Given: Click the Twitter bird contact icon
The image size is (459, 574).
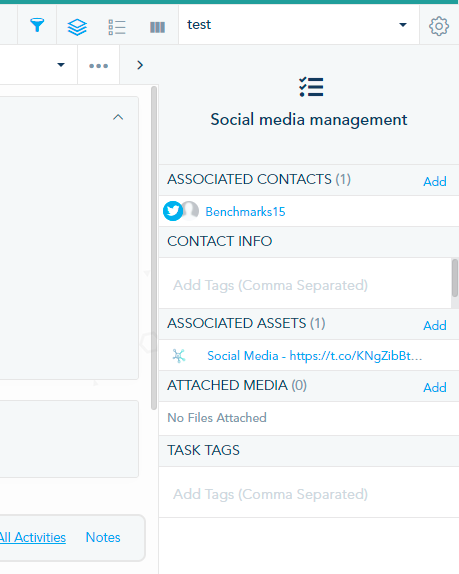Looking at the screenshot, I should [173, 211].
